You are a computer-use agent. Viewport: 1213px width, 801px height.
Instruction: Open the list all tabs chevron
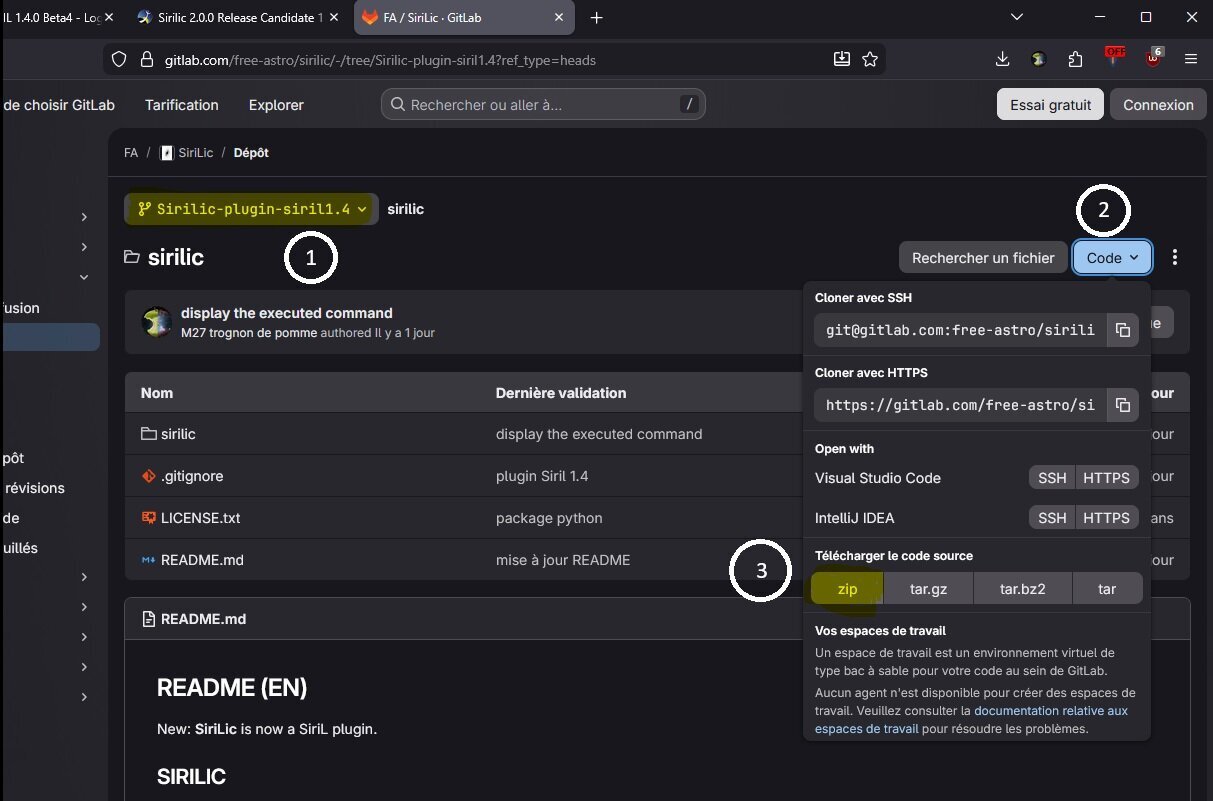[x=1016, y=18]
